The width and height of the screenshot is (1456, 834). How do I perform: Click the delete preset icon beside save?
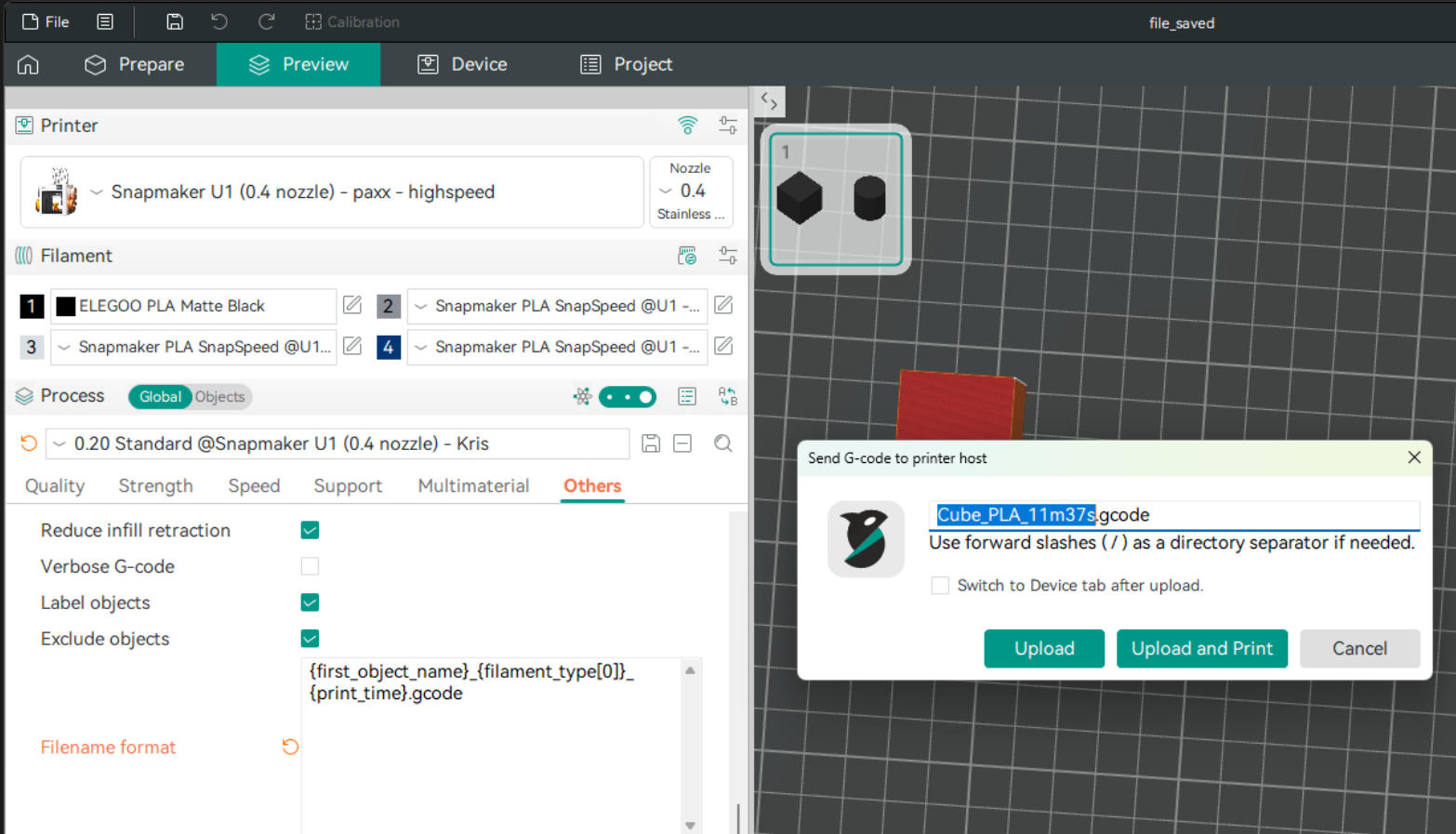click(x=682, y=443)
